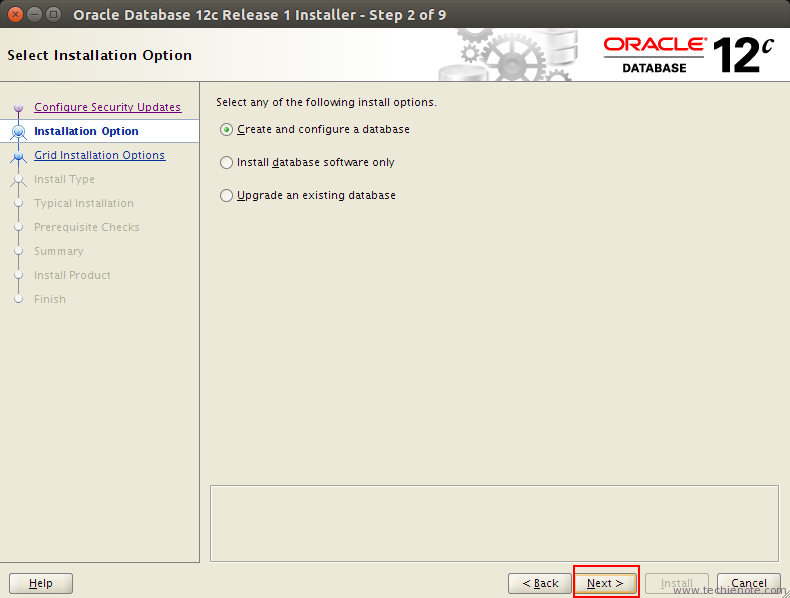Viewport: 790px width, 598px height.
Task: Click Finish step label
Action: pos(49,299)
